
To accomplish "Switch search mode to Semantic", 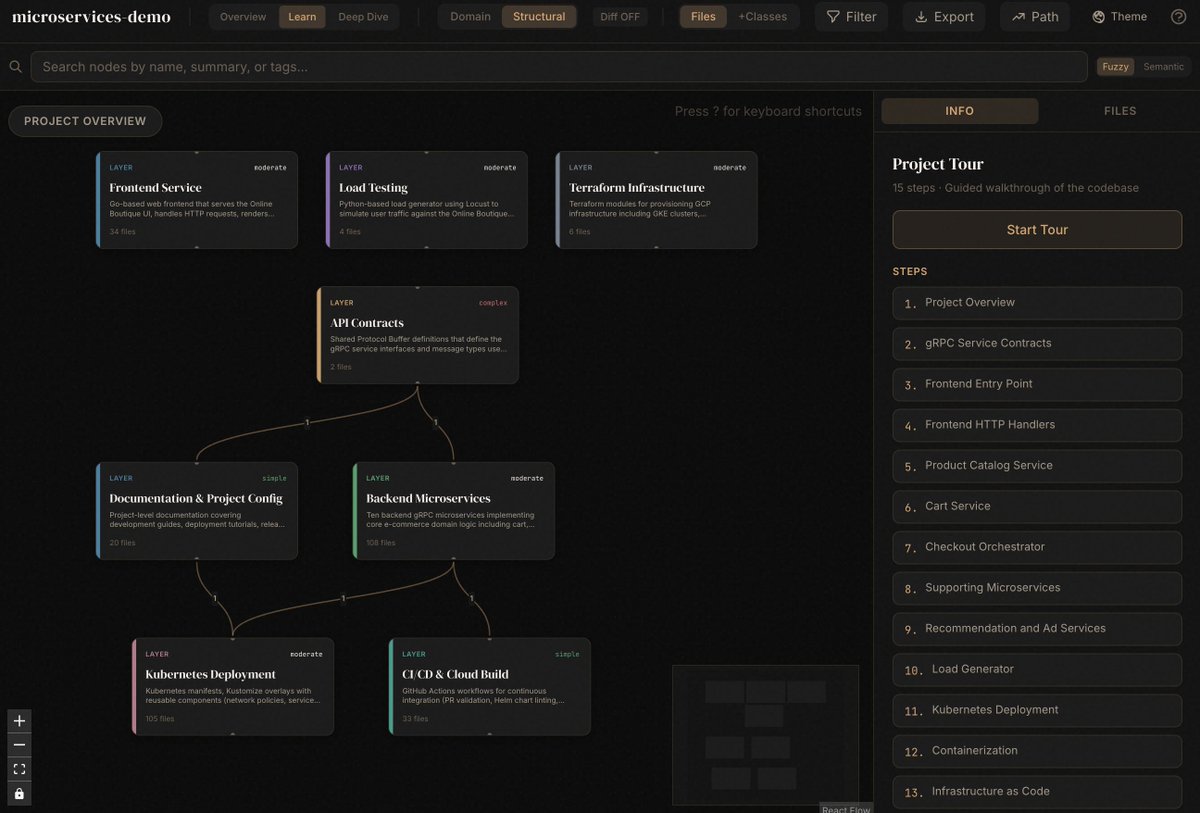I will (1164, 67).
